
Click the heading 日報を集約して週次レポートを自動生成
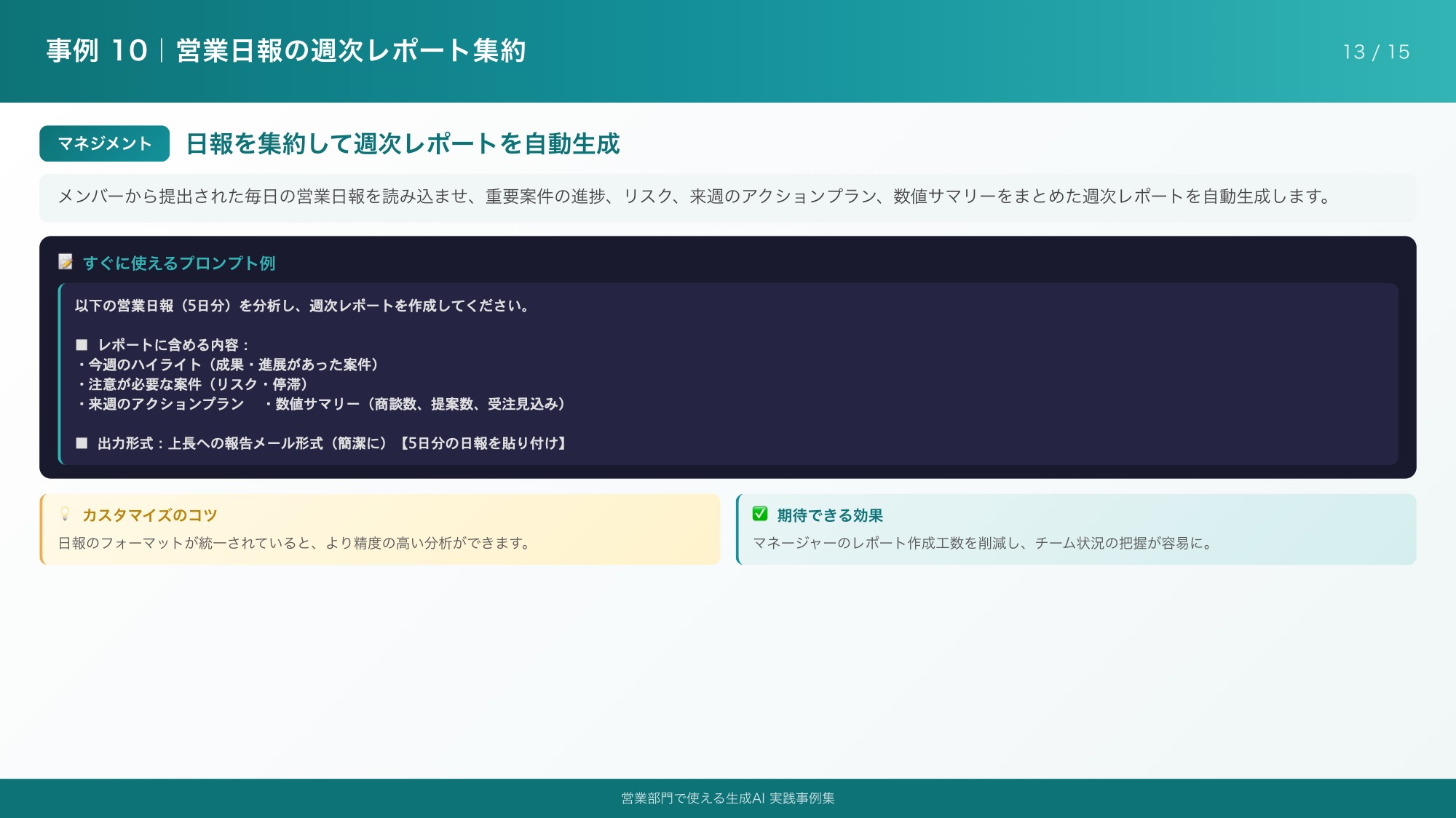pos(403,143)
